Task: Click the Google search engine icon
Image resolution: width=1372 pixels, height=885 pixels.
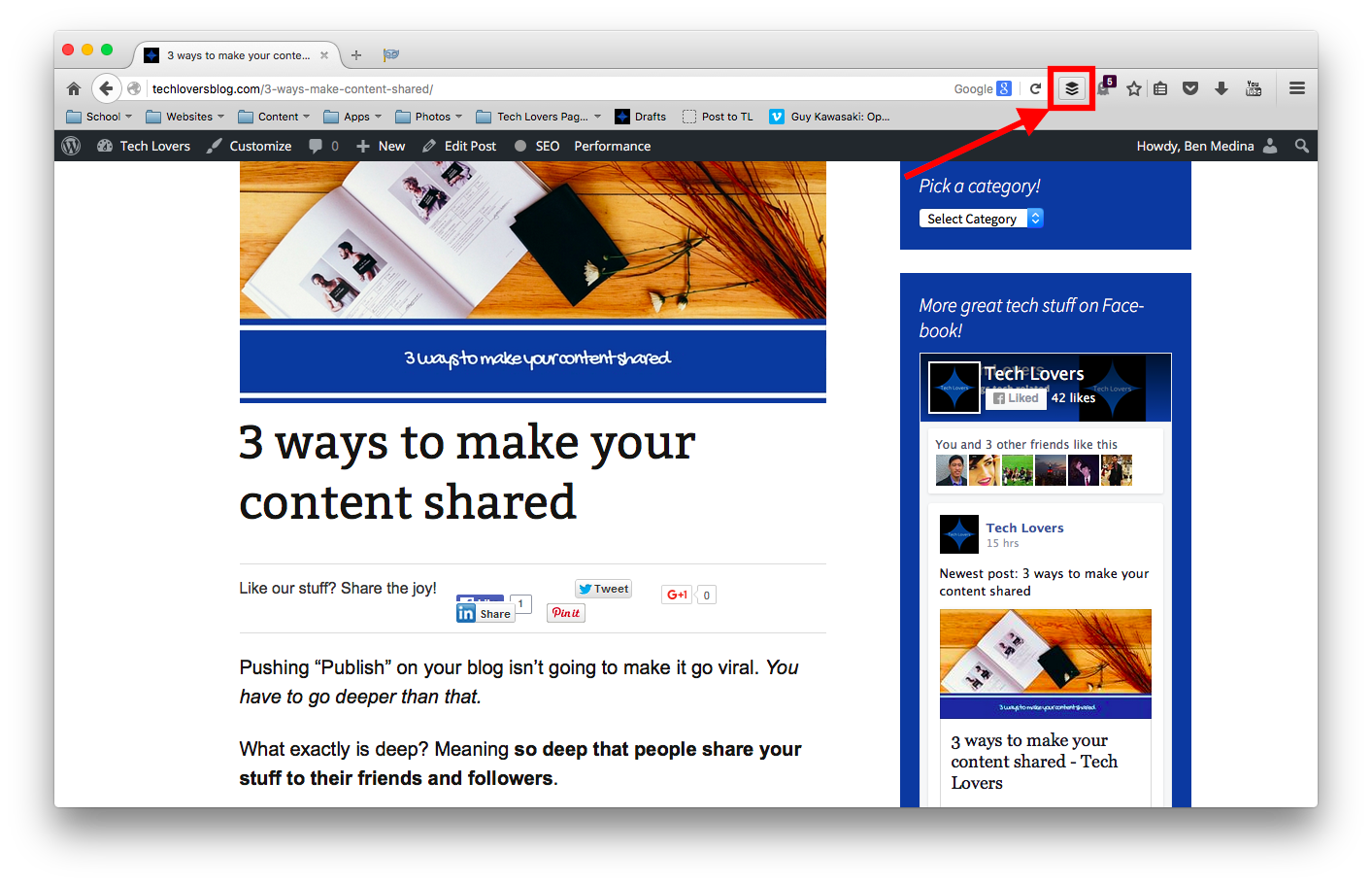Action: pyautogui.click(x=1004, y=88)
